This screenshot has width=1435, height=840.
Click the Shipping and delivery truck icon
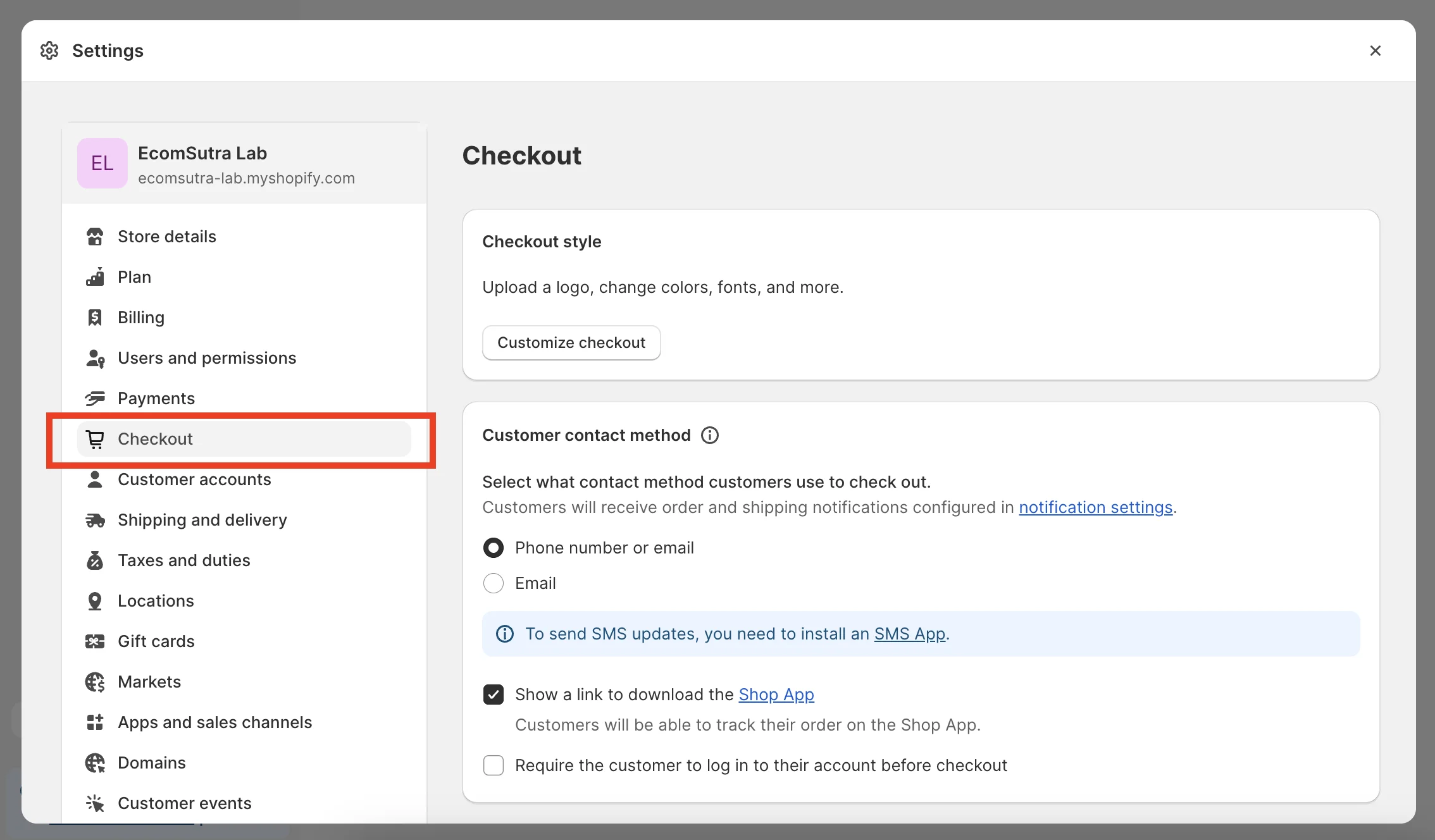(x=95, y=520)
